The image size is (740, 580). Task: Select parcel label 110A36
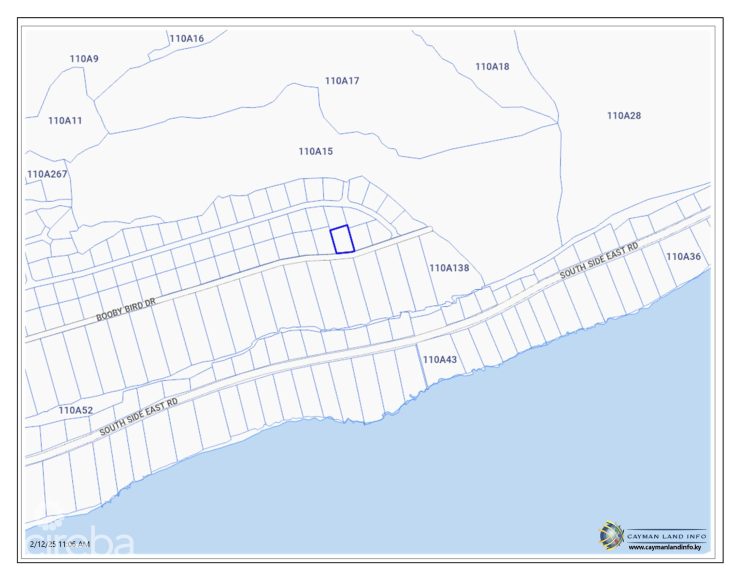683,257
